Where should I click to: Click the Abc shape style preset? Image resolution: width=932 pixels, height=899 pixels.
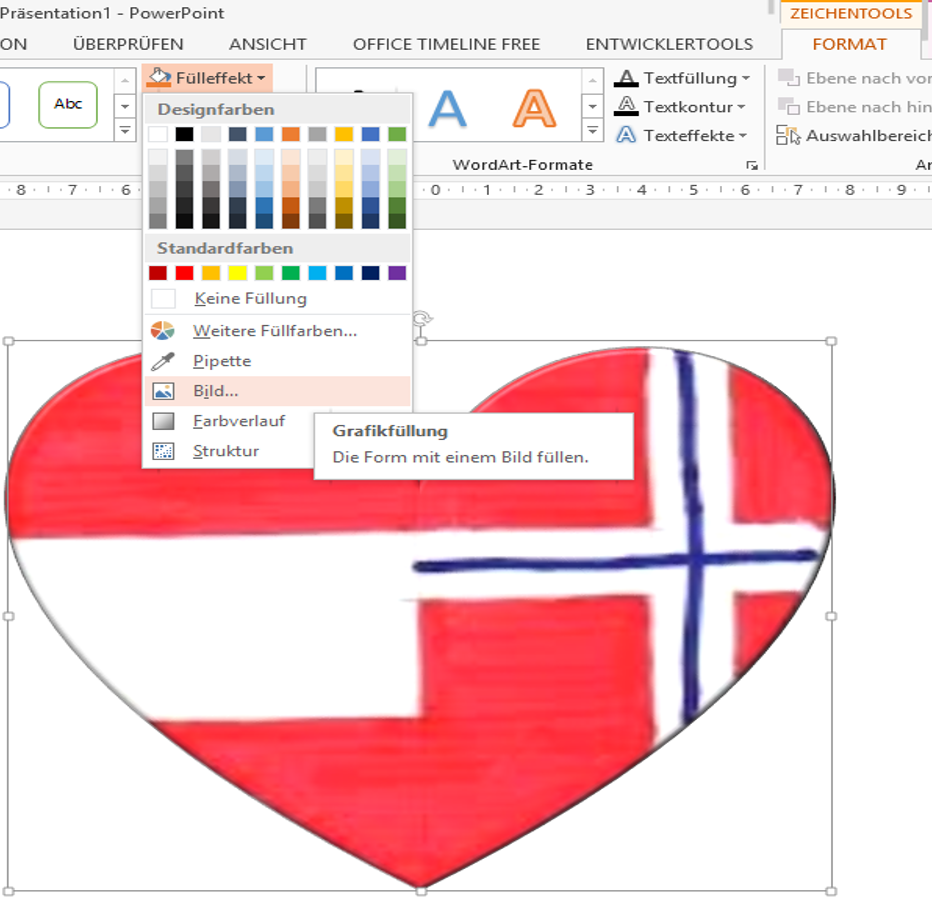68,104
